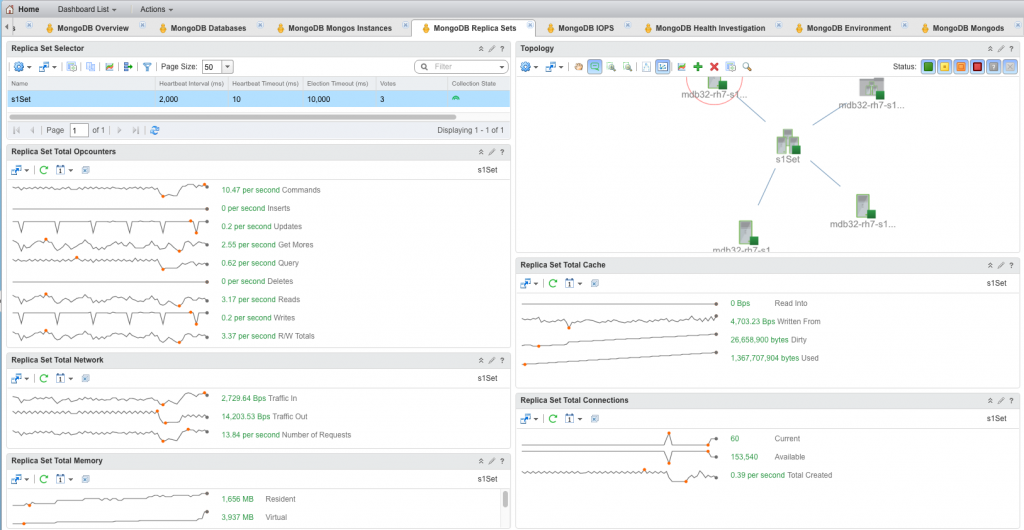1024x530 pixels.
Task: Toggle the red status filter in Topology
Action: (977, 66)
